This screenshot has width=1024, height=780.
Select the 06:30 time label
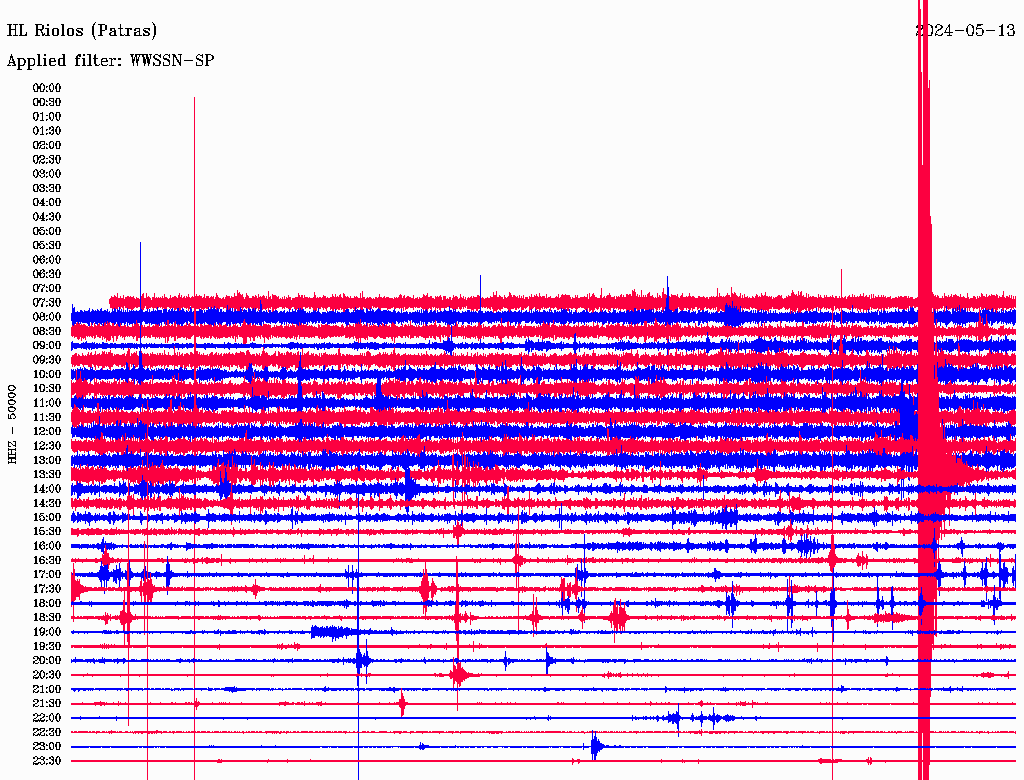(47, 274)
